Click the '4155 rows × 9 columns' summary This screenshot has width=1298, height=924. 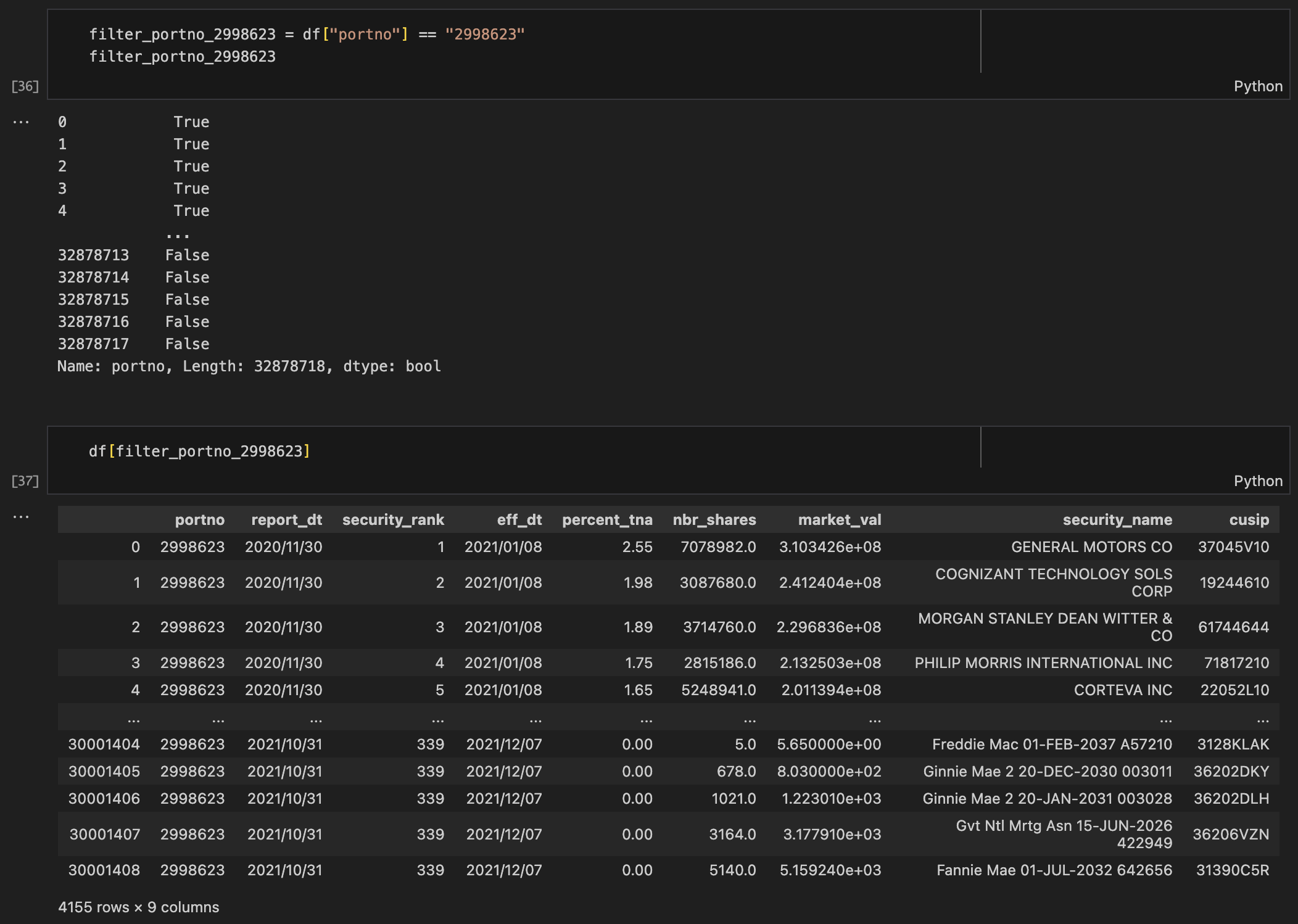coord(139,907)
